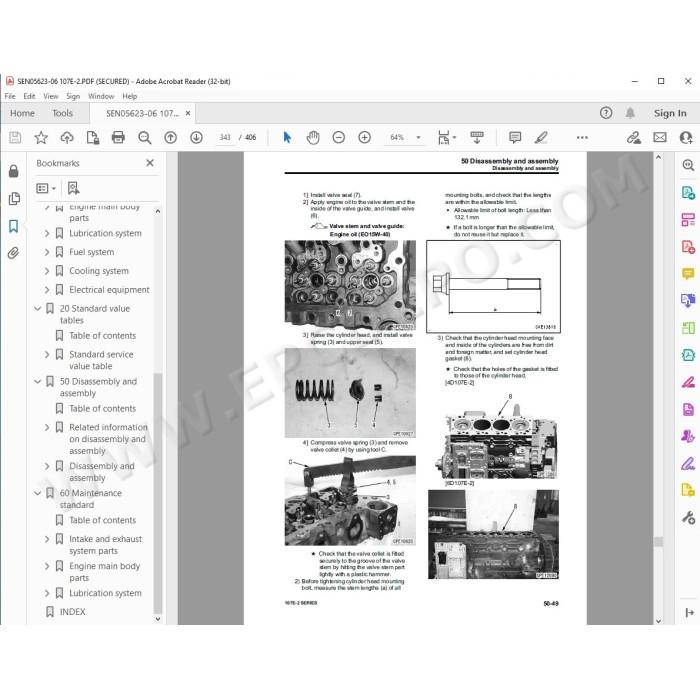700x700 pixels.
Task: Share a link to this file
Action: pyautogui.click(x=633, y=138)
